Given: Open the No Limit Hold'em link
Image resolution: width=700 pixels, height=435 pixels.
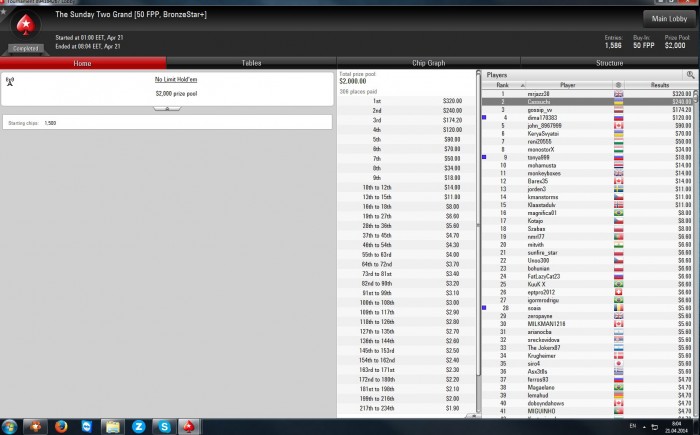Looking at the screenshot, I should coord(176,79).
